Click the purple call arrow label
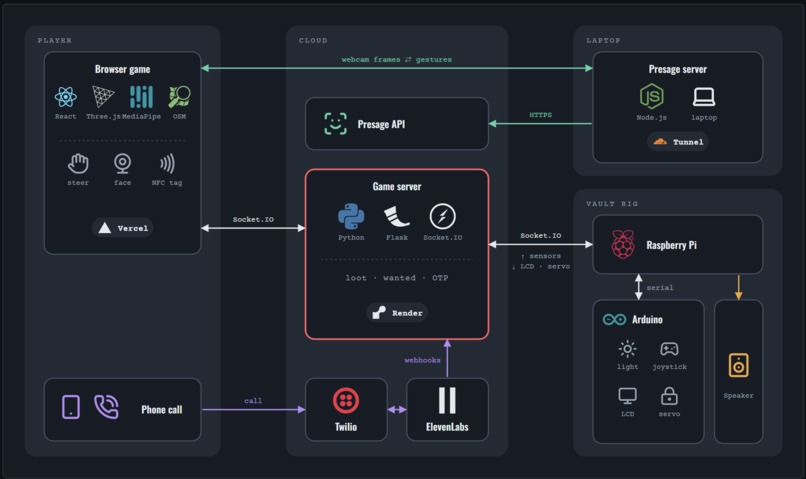Screen dimensions: 806x479 pos(253,400)
